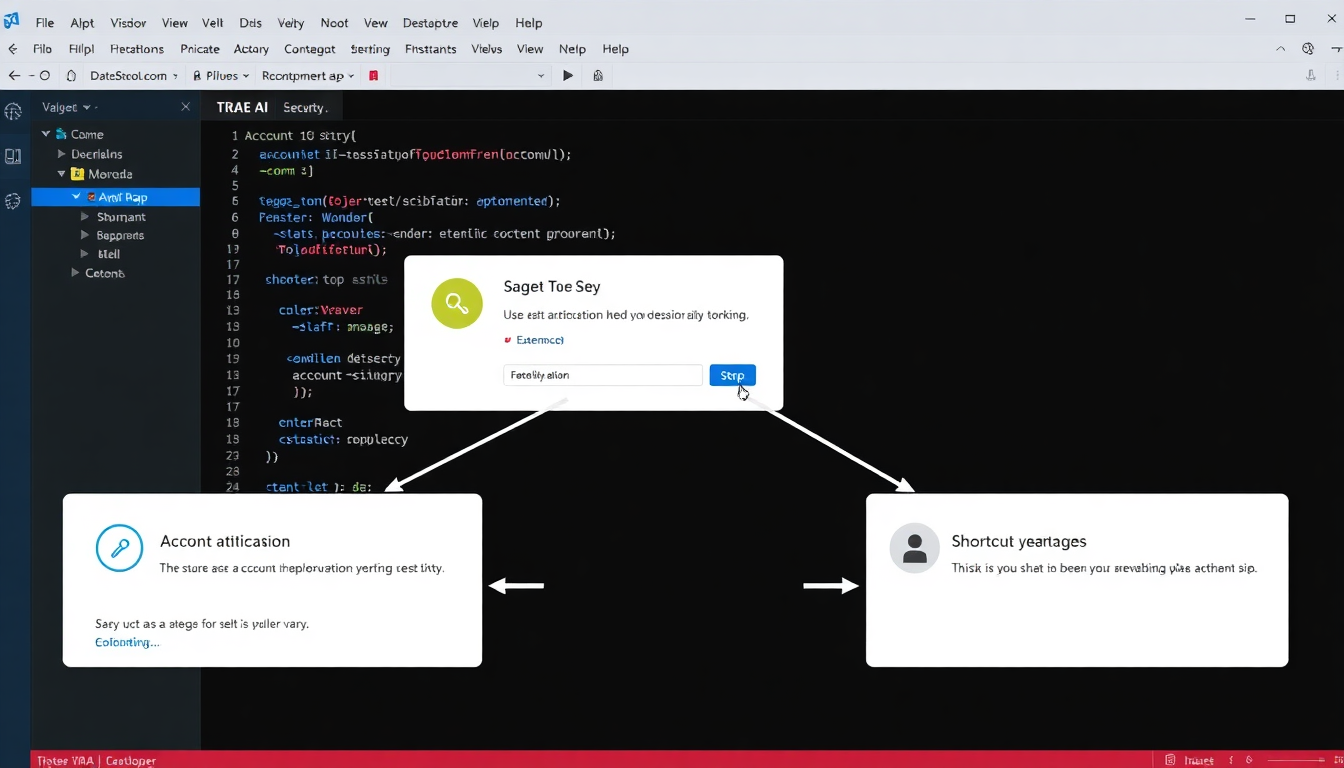The height and width of the screenshot is (768, 1344).
Task: Select the search icon in the Saget dialog
Action: [x=456, y=303]
